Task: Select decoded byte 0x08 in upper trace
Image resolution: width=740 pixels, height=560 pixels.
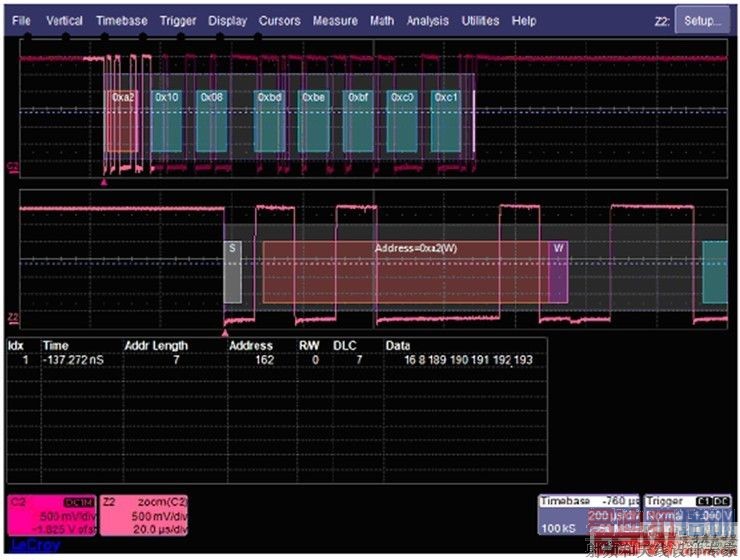Action: (x=211, y=121)
